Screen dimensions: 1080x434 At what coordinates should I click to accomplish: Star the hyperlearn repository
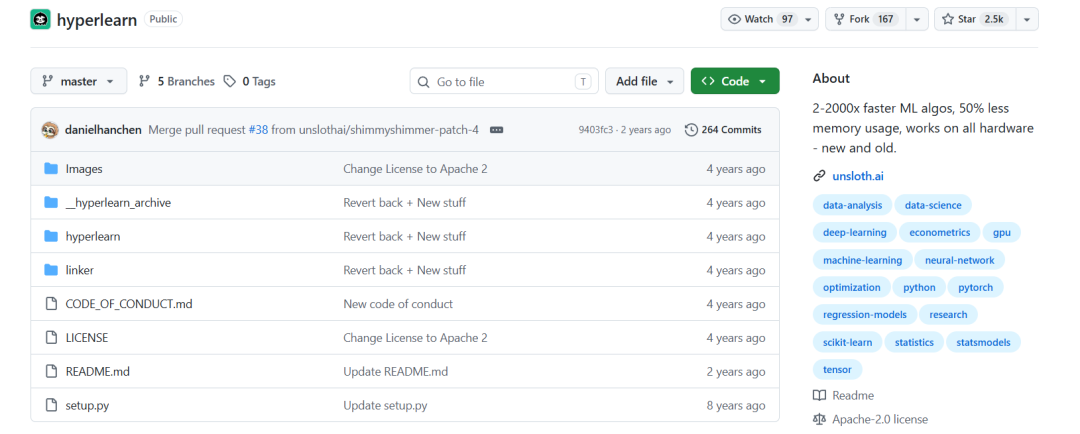pyautogui.click(x=975, y=19)
